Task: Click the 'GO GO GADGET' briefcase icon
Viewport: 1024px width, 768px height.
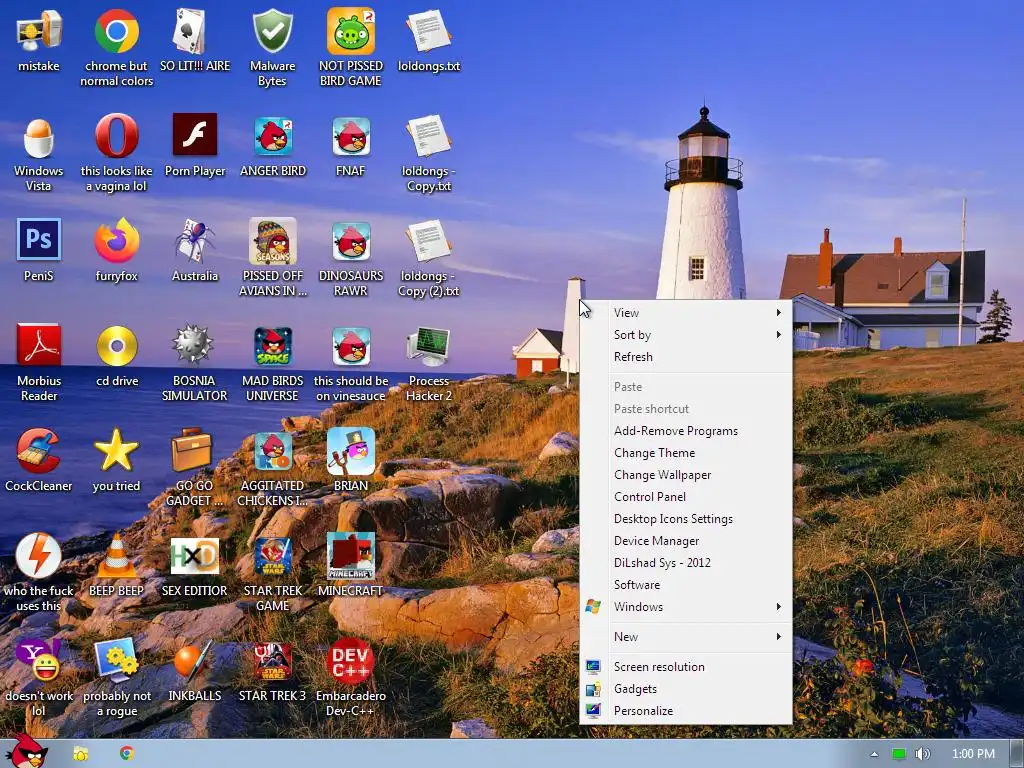Action: (192, 449)
